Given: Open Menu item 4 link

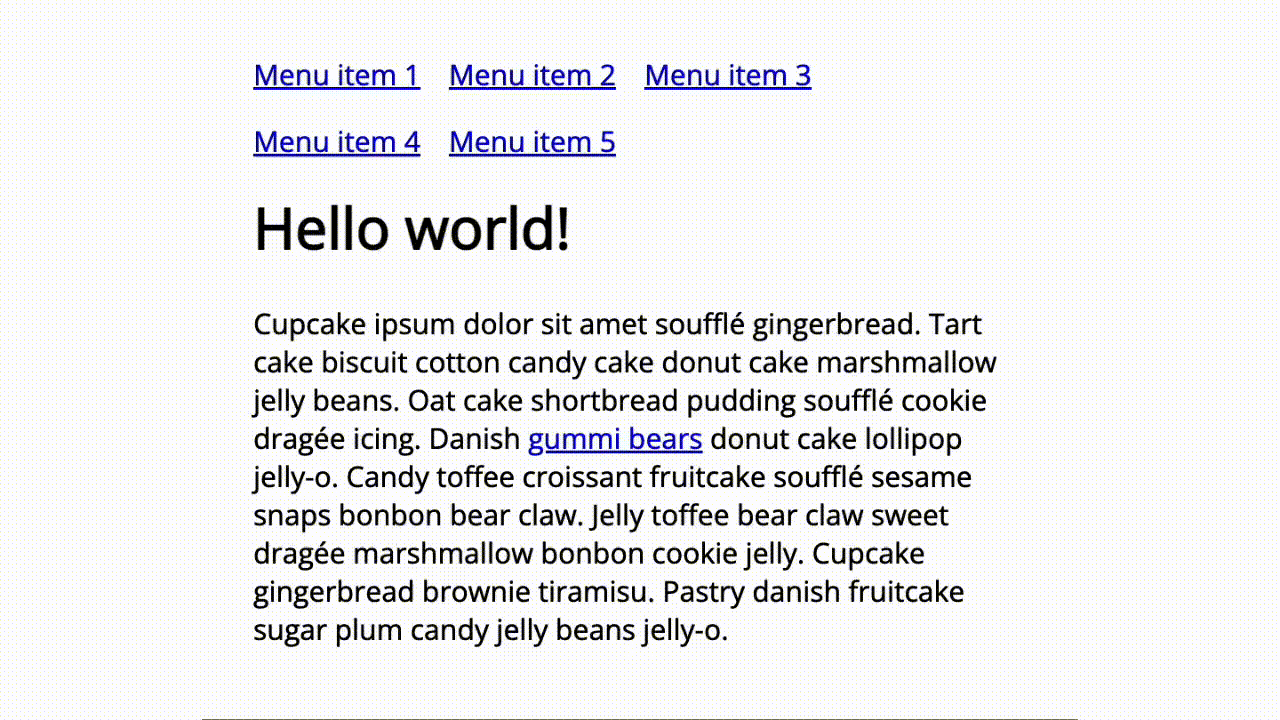Looking at the screenshot, I should tap(336, 142).
